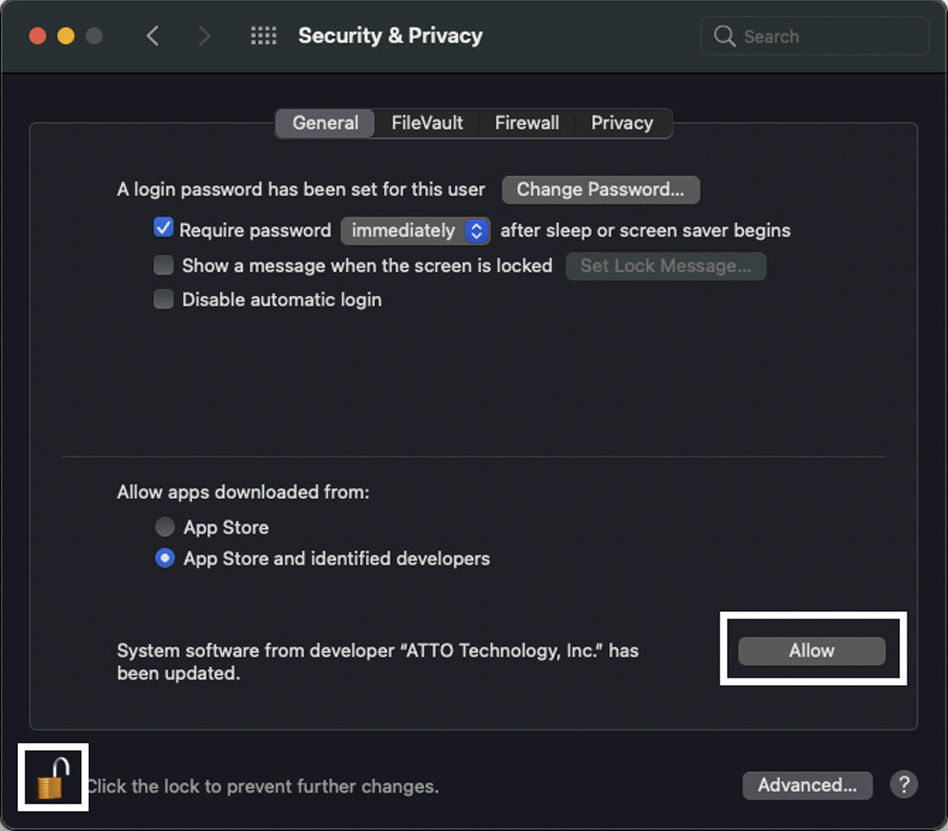
Task: Switch to the General tab
Action: pos(325,123)
